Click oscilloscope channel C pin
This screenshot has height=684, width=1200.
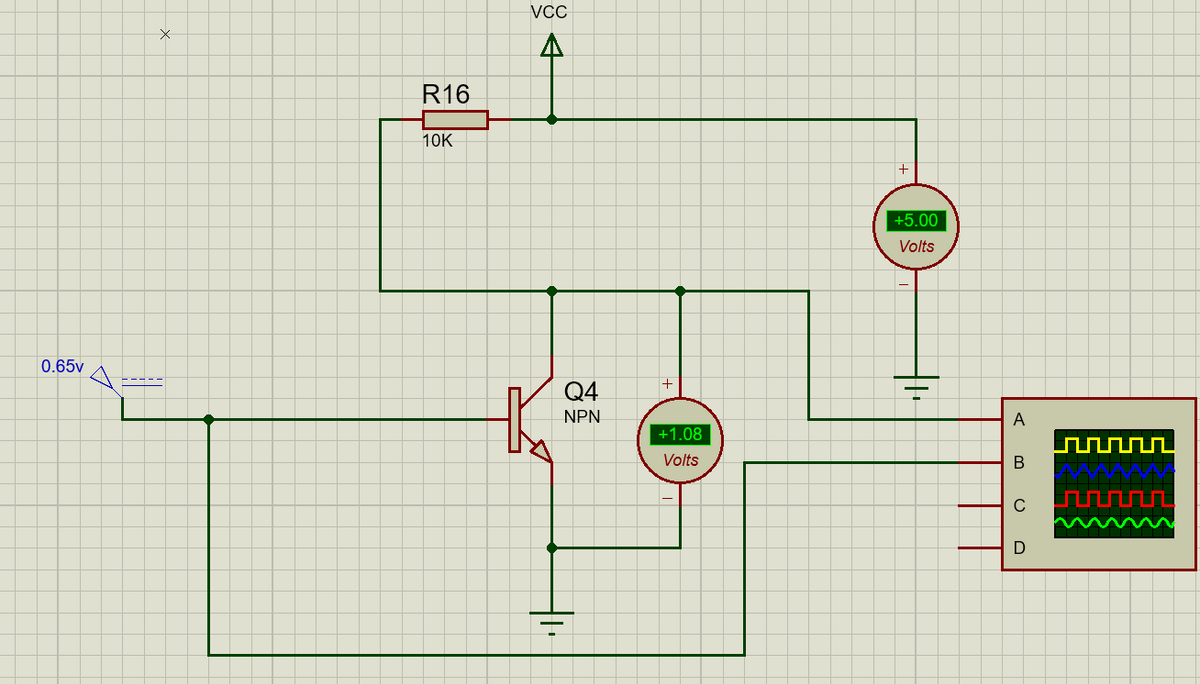tap(980, 506)
